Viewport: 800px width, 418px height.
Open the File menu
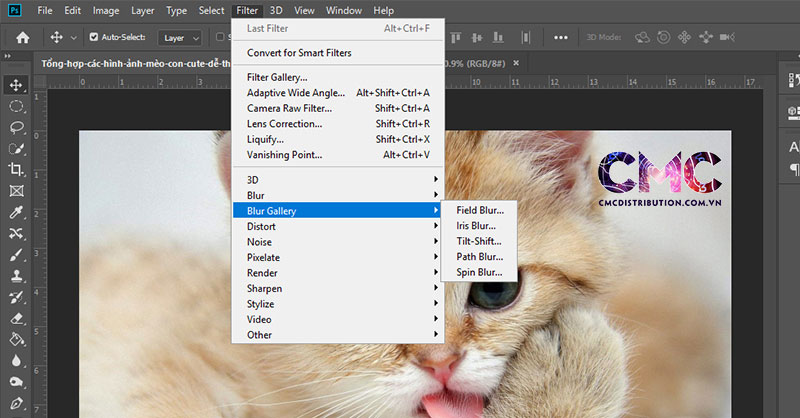pos(45,10)
